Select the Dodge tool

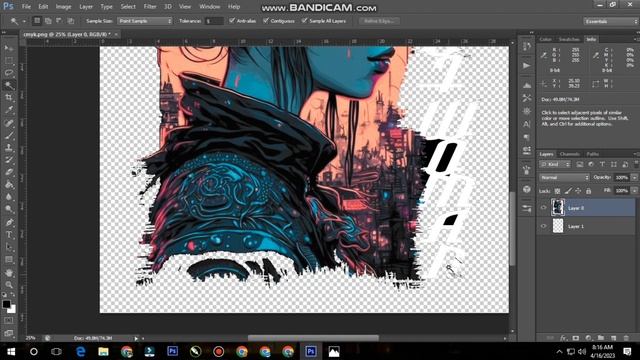[9, 209]
